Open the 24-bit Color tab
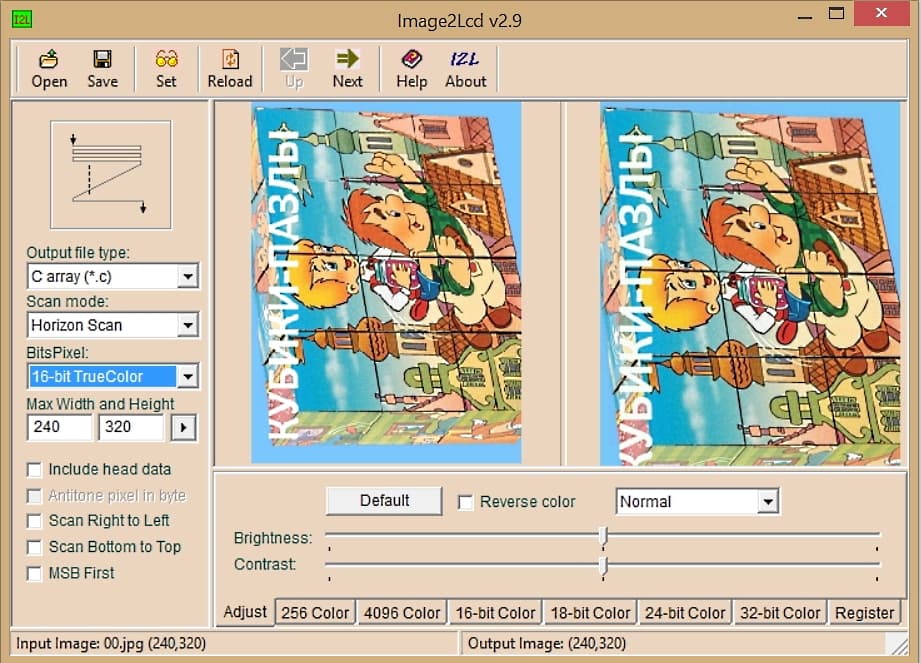 (x=685, y=613)
